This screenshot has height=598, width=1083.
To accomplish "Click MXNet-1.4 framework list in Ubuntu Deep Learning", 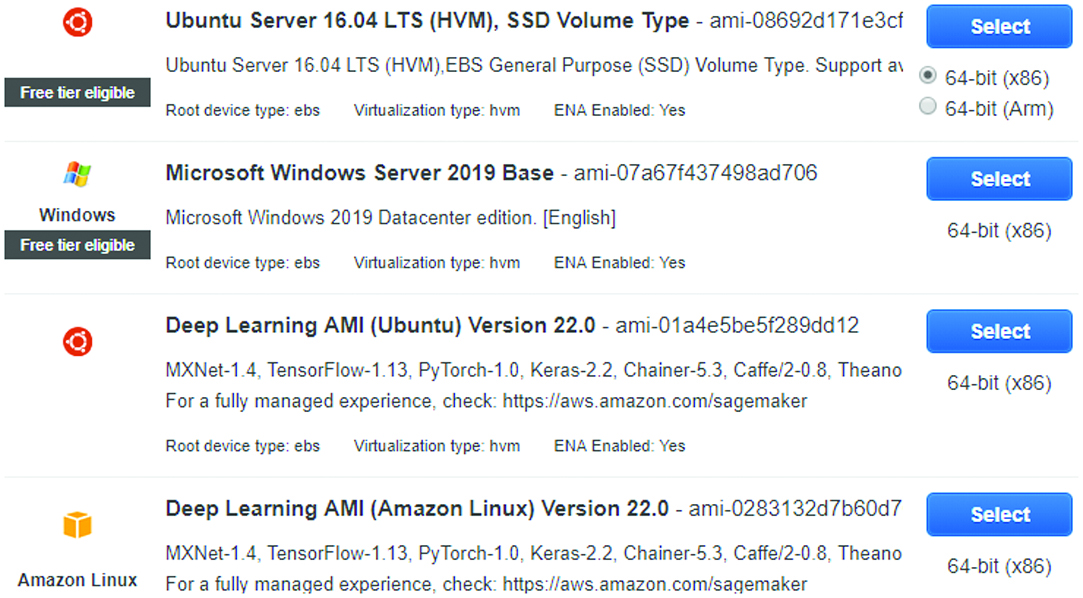I will point(533,371).
